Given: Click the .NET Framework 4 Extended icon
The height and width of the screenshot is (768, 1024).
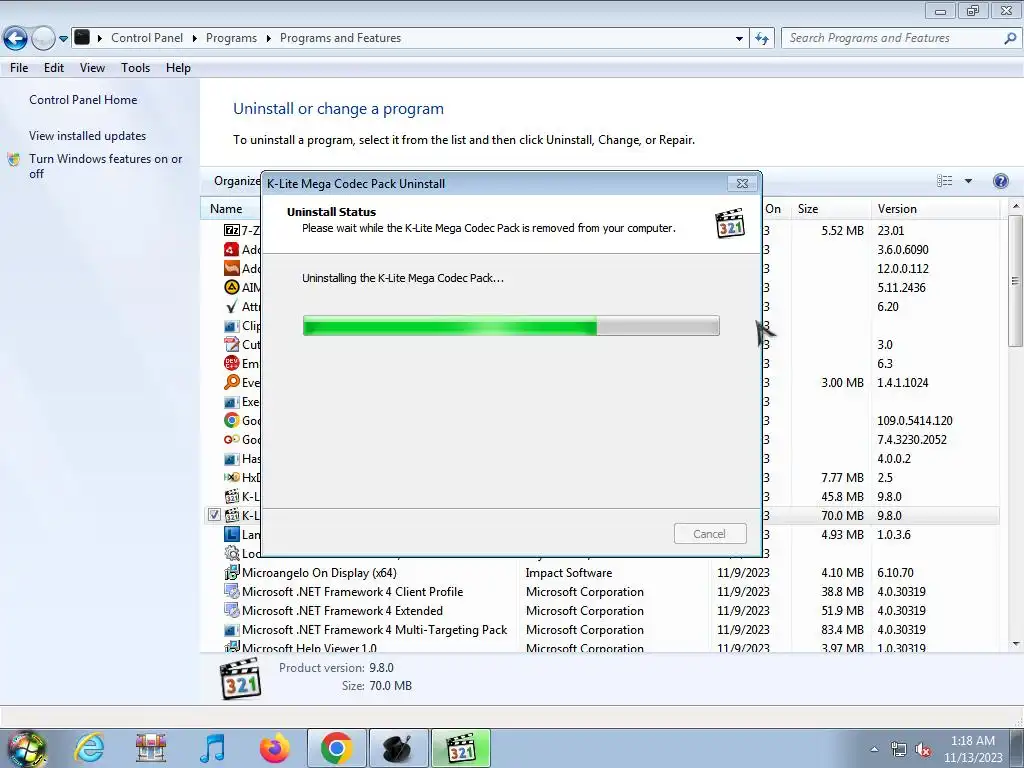Looking at the screenshot, I should (x=231, y=611).
